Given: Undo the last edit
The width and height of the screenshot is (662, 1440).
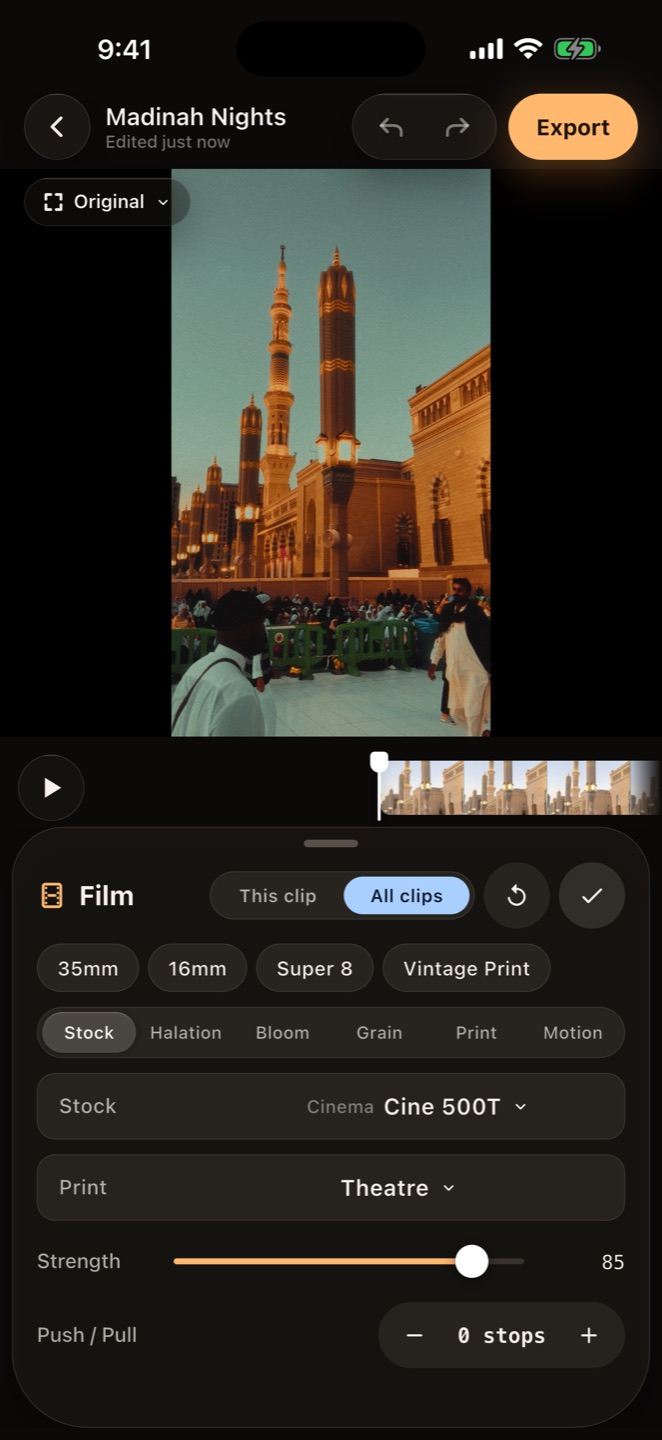Looking at the screenshot, I should (x=391, y=127).
